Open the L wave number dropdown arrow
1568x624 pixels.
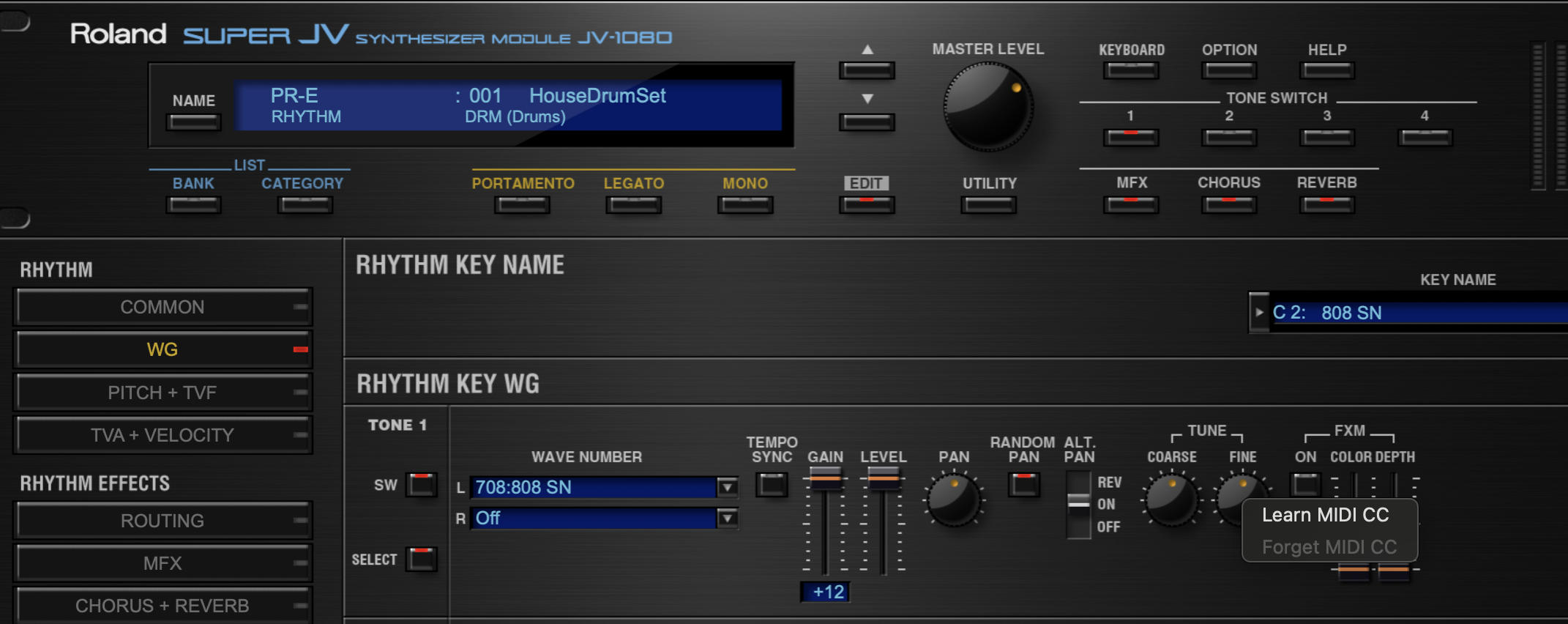pos(727,487)
